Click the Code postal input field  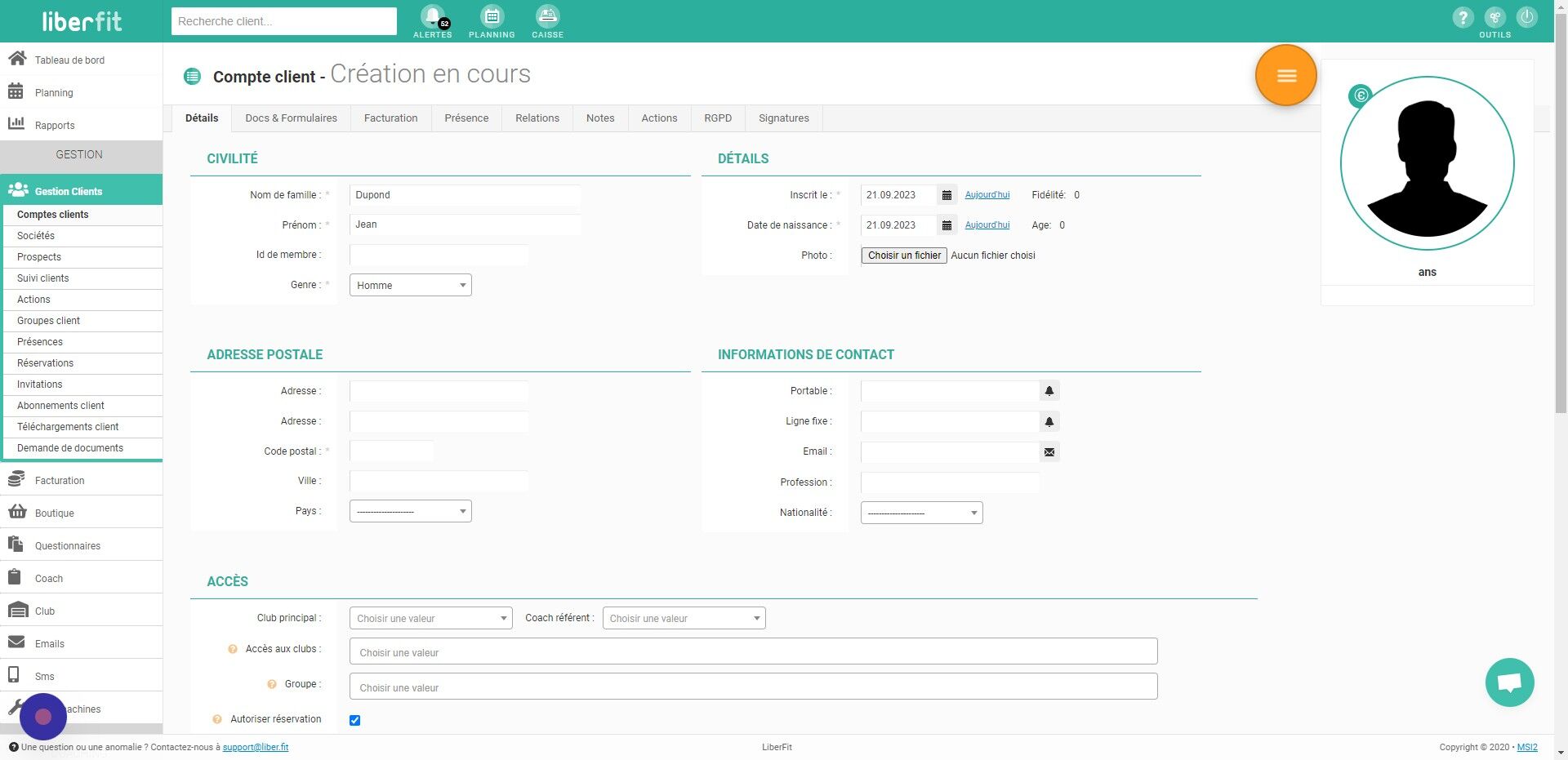point(391,451)
